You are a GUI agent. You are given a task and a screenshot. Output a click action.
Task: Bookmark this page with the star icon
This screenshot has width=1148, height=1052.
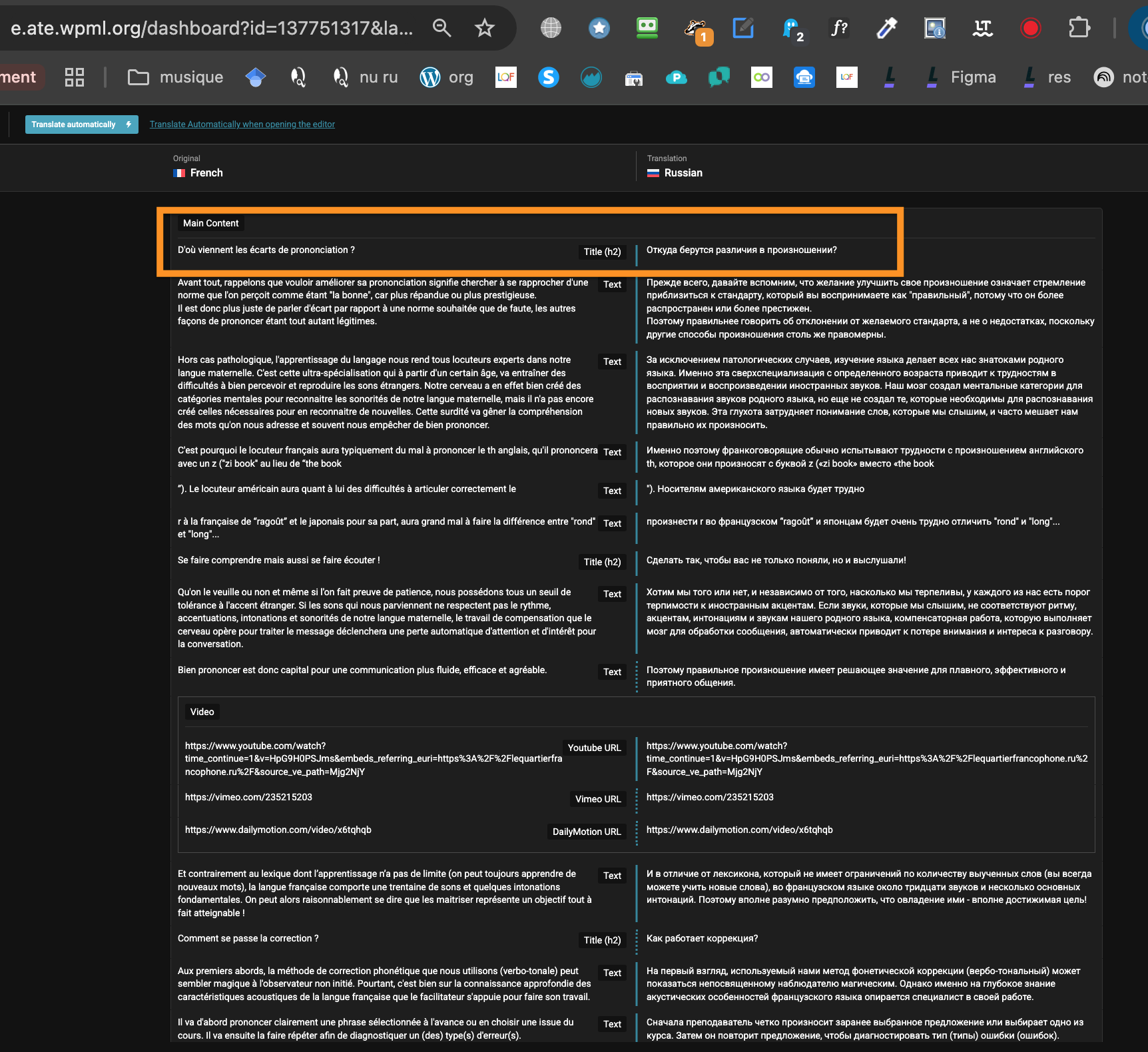point(484,28)
